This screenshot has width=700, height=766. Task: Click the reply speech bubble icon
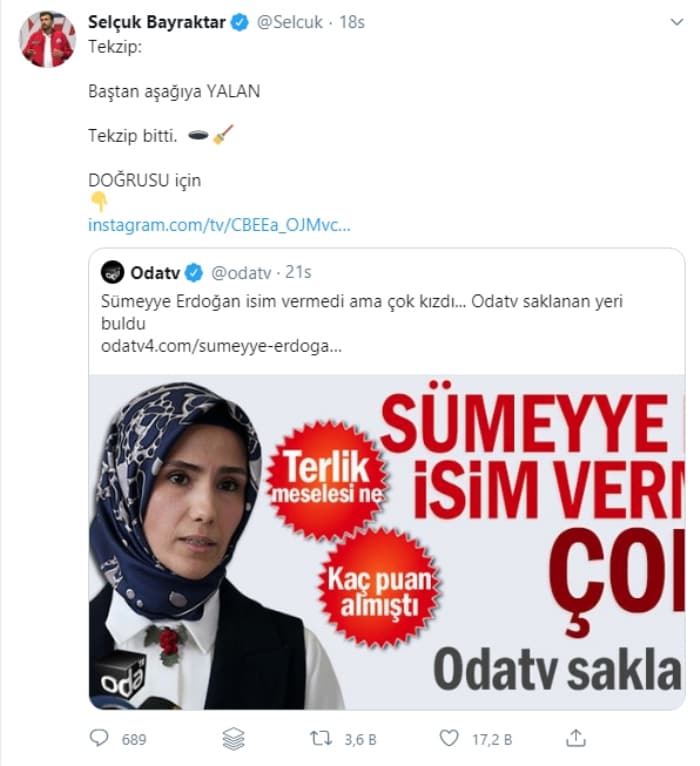coord(99,738)
